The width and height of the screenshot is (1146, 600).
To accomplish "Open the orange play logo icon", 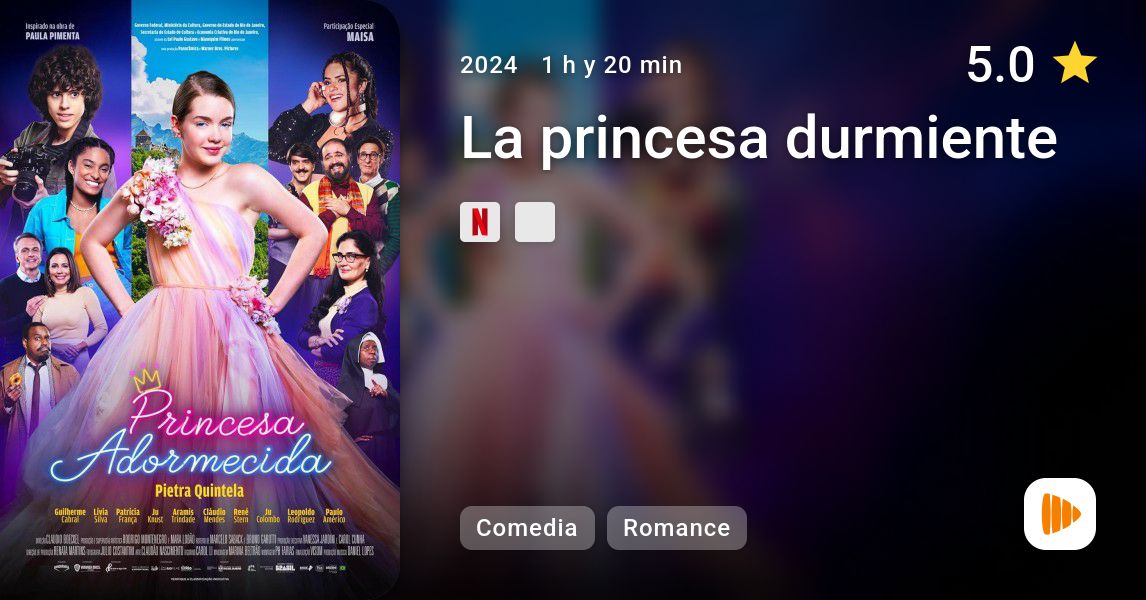I will point(1060,514).
